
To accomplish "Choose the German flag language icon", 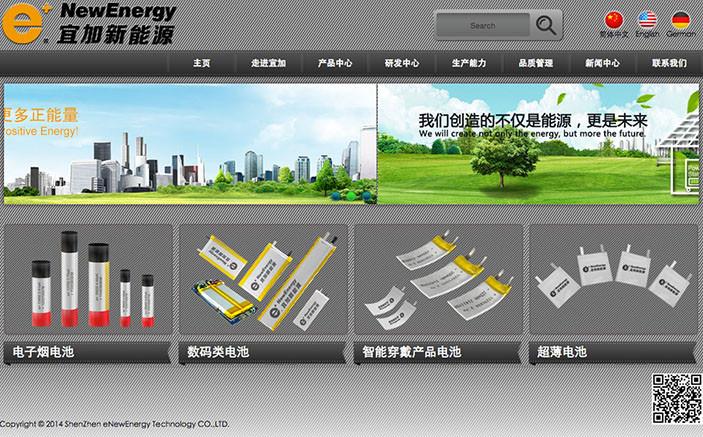I will click(x=680, y=20).
